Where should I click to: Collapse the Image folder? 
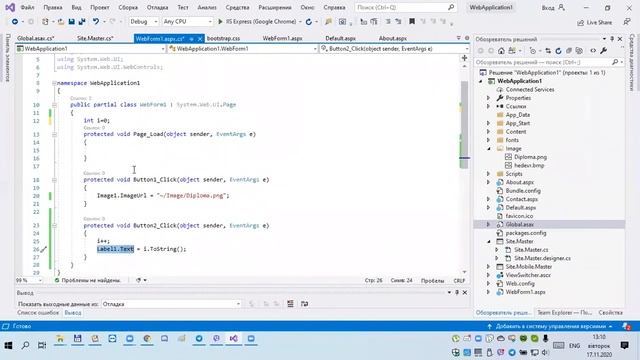[x=488, y=149]
